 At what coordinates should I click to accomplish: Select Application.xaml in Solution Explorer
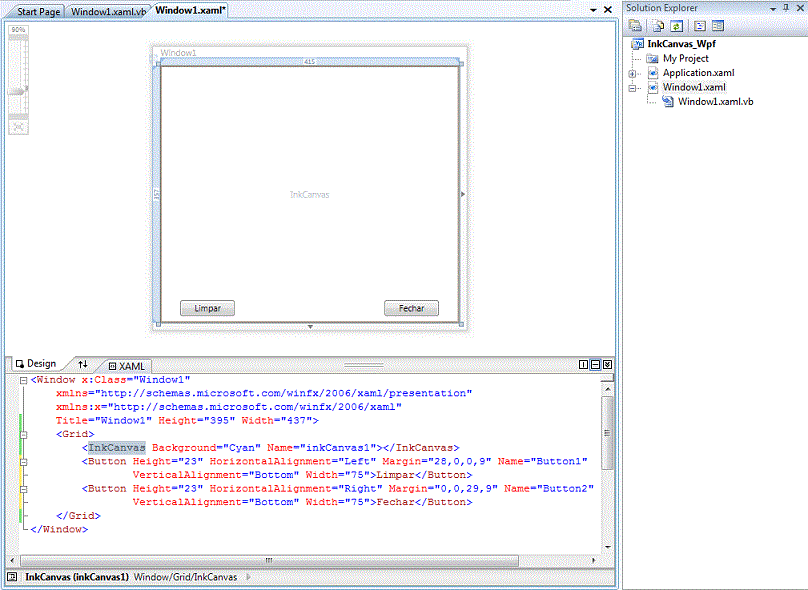[x=698, y=73]
